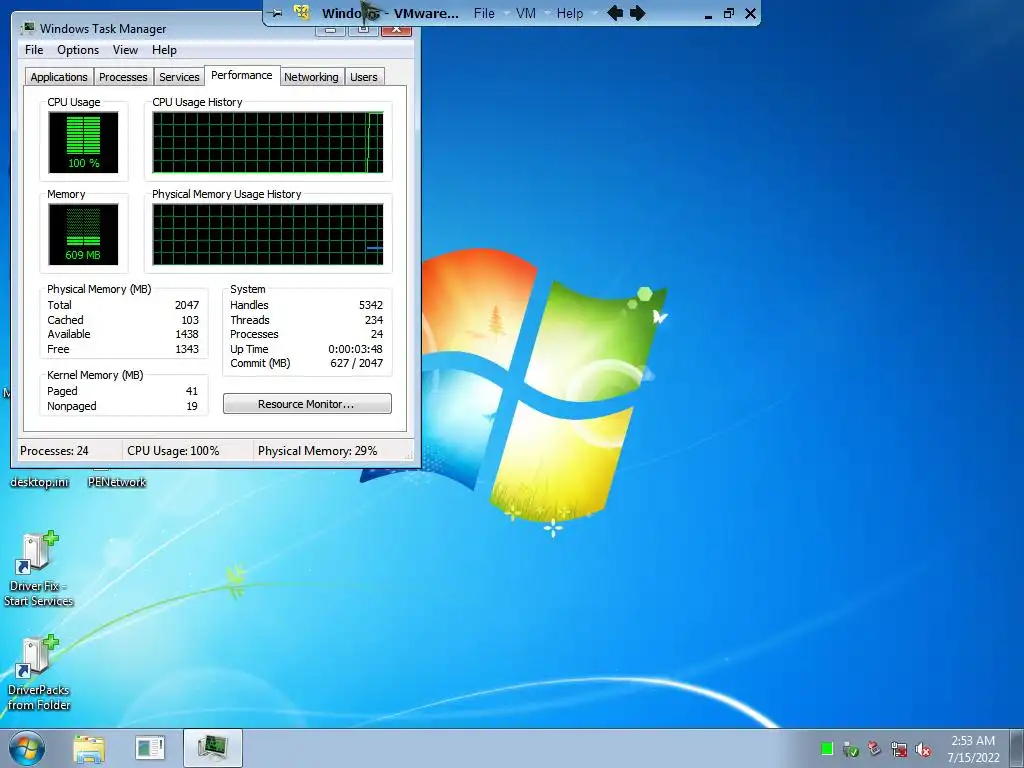
Task: Click the Physical Memory Usage History graph
Action: pos(268,234)
